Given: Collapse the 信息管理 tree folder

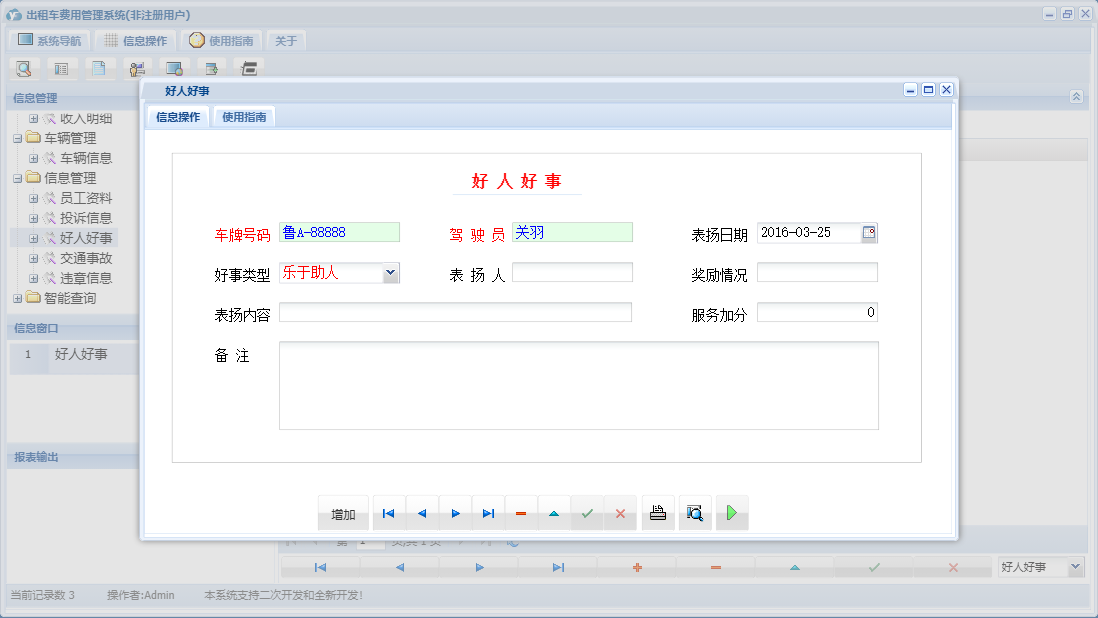Looking at the screenshot, I should click(18, 178).
